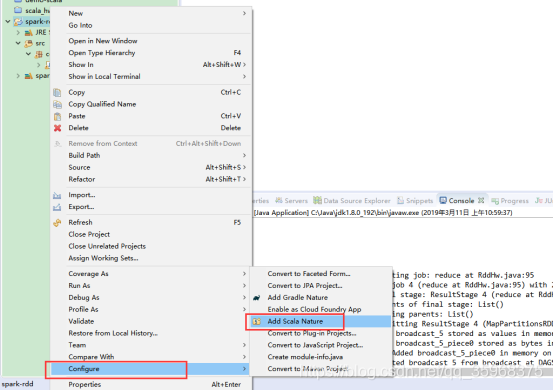This screenshot has height=390, width=553.
Task: Click the package icon under src
Action: pos(39,54)
